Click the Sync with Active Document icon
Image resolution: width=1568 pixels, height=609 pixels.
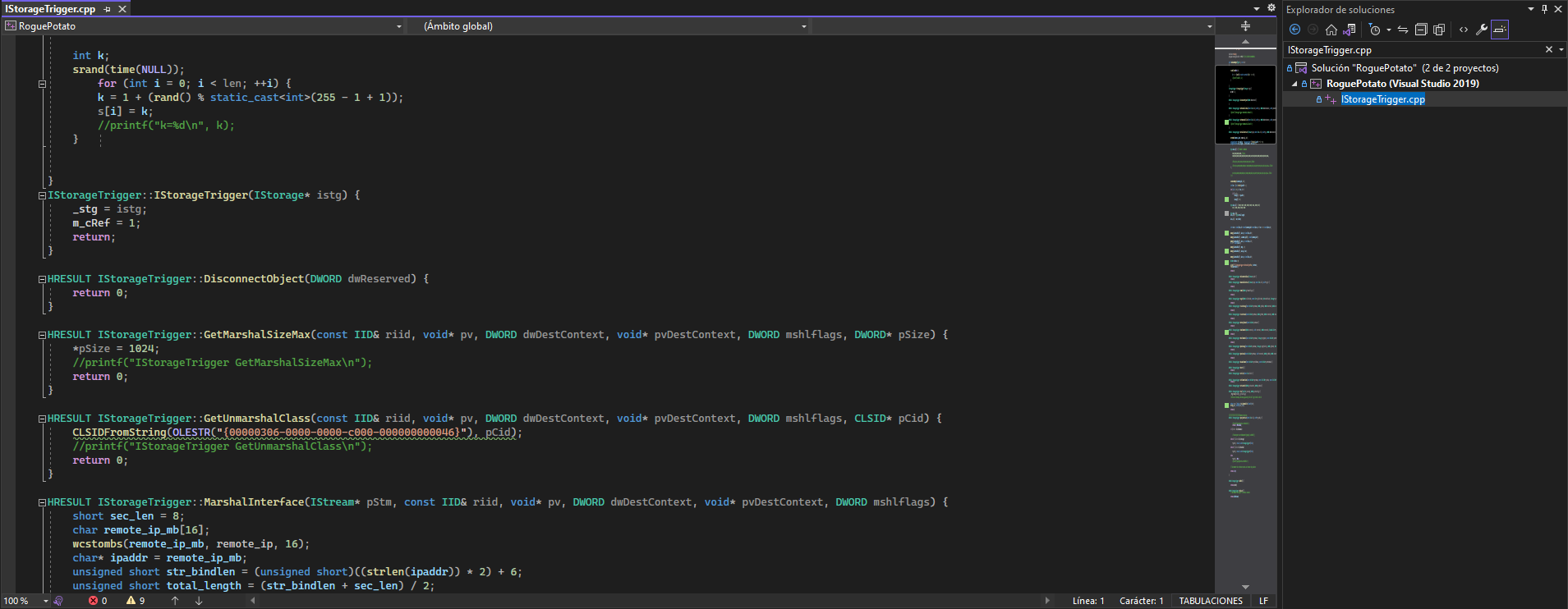(x=1403, y=30)
